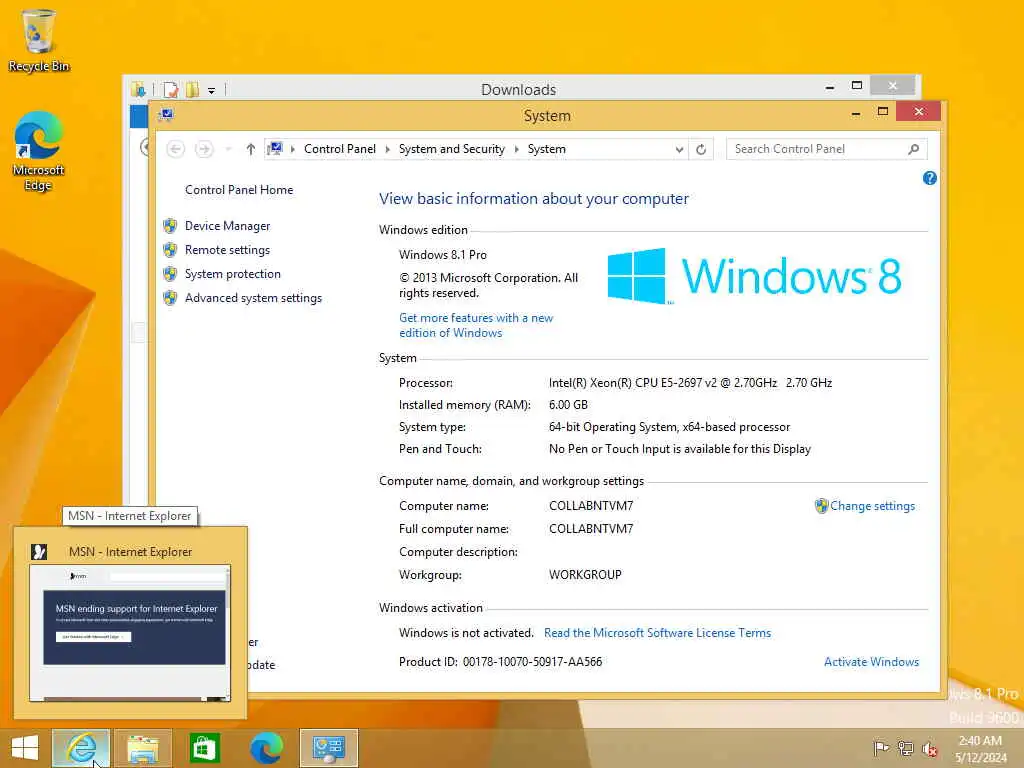
Task: Click the search magnifier icon
Action: pos(914,150)
